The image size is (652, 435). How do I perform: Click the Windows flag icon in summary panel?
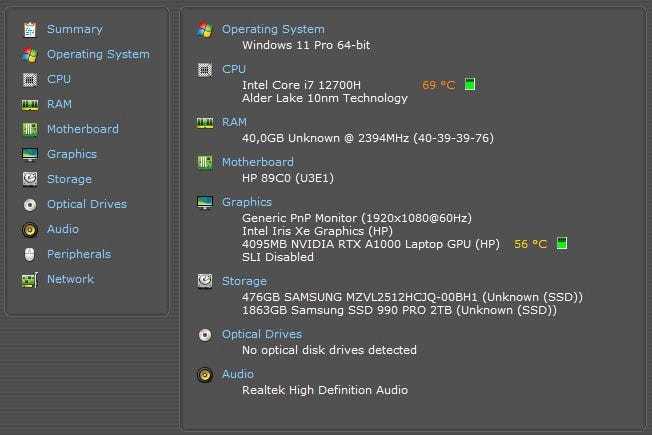coord(205,30)
